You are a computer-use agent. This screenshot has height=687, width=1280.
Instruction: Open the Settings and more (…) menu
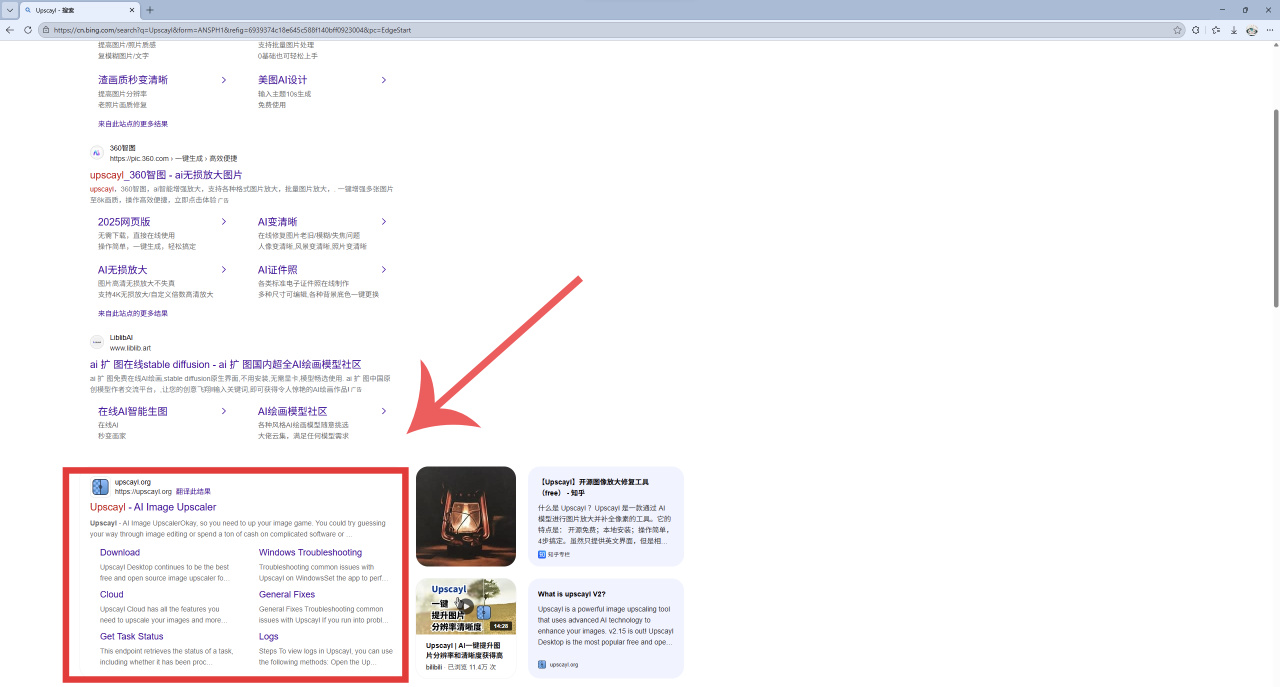1270,30
